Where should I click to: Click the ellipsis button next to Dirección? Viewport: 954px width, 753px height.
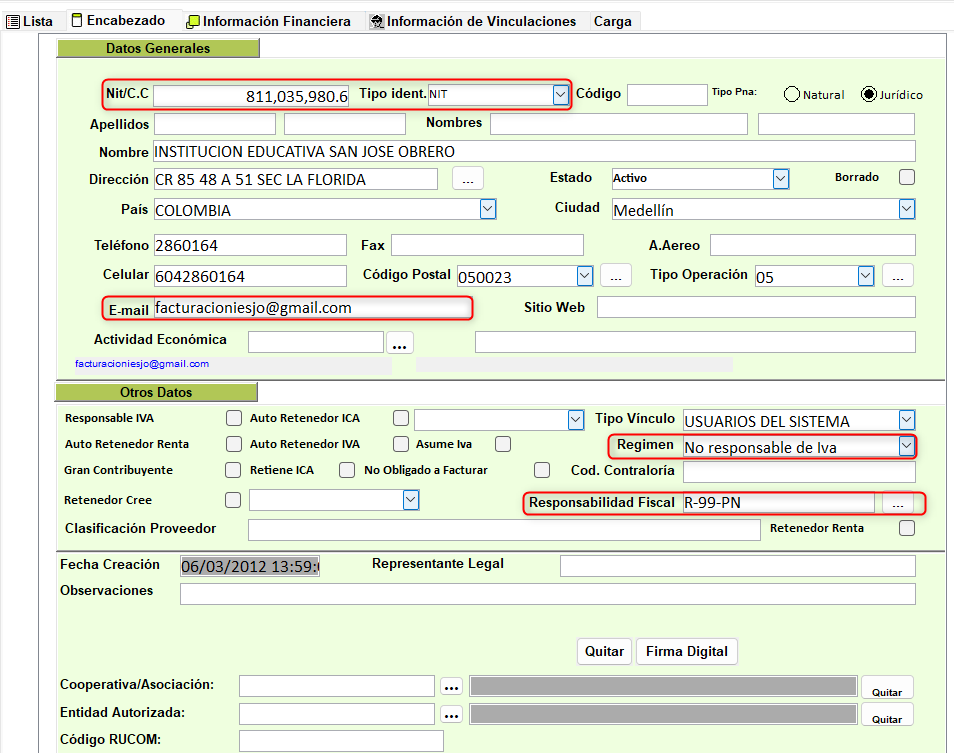coord(468,178)
